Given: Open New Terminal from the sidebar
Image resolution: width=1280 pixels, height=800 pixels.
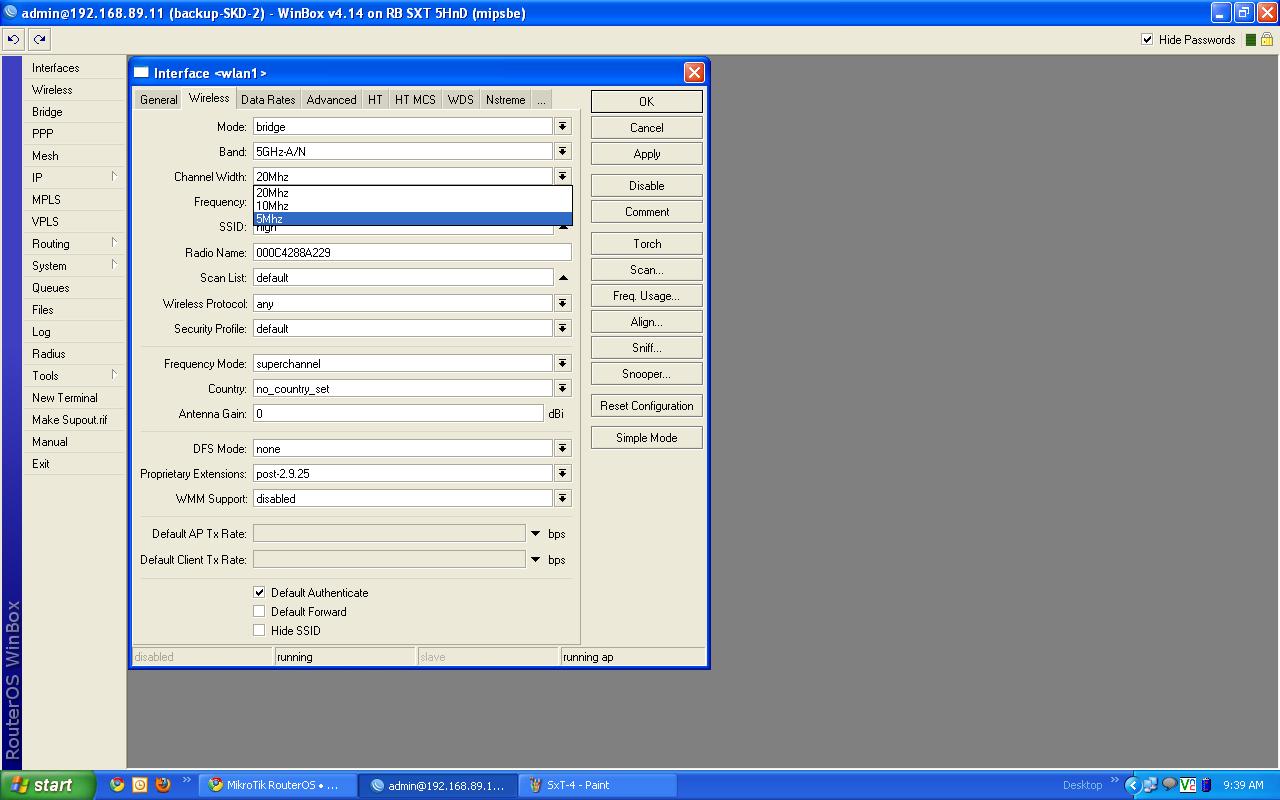Looking at the screenshot, I should [74, 398].
